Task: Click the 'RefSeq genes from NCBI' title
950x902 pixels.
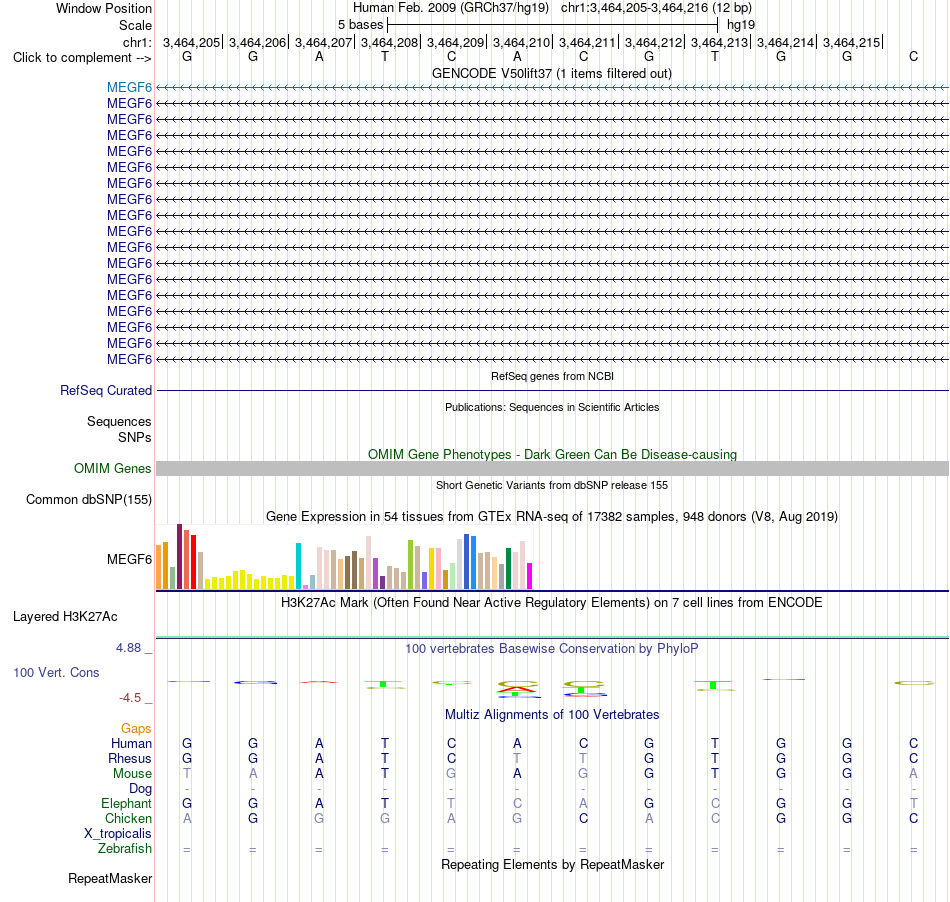Action: point(553,376)
